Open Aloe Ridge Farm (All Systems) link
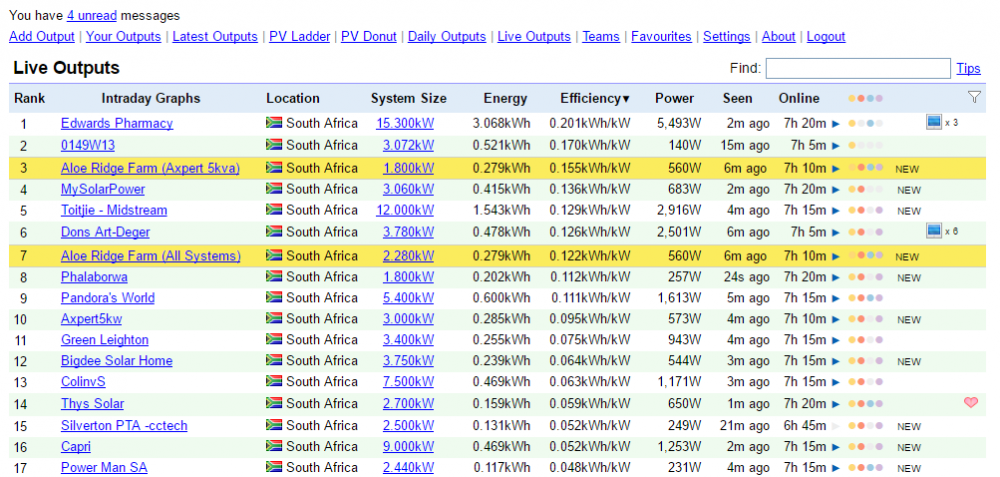1000x477 pixels. coord(151,256)
